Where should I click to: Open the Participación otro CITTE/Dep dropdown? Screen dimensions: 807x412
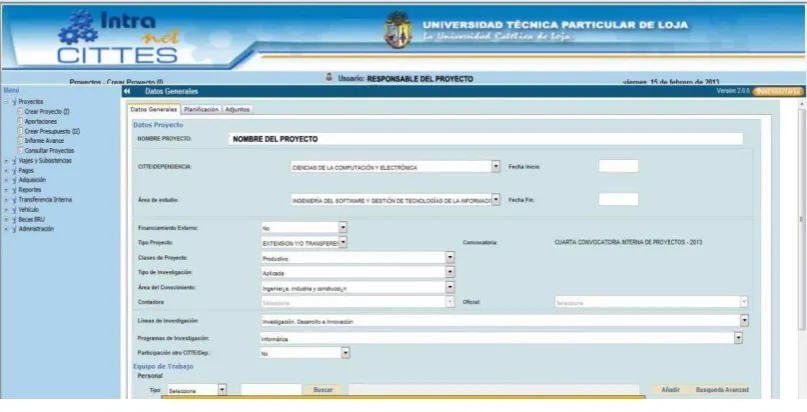pyautogui.click(x=346, y=353)
